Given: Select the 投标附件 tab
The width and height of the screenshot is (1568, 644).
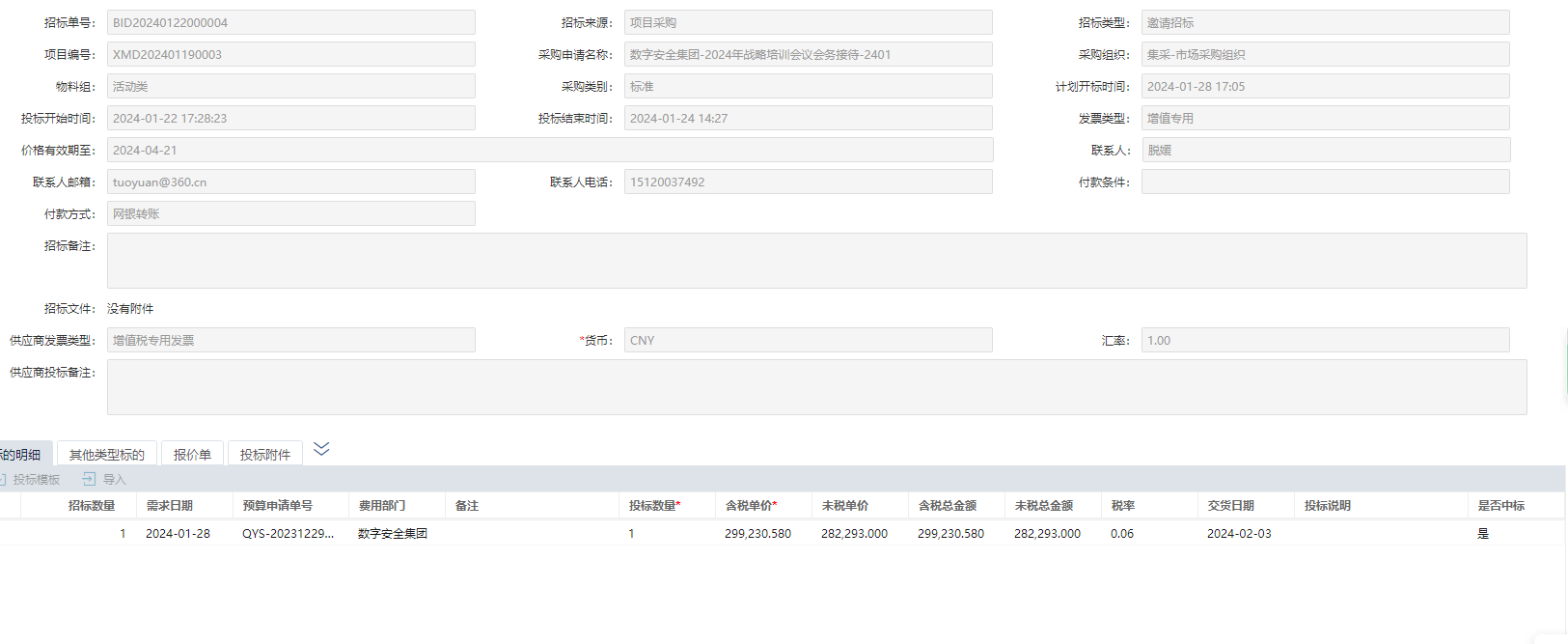Looking at the screenshot, I should point(264,455).
